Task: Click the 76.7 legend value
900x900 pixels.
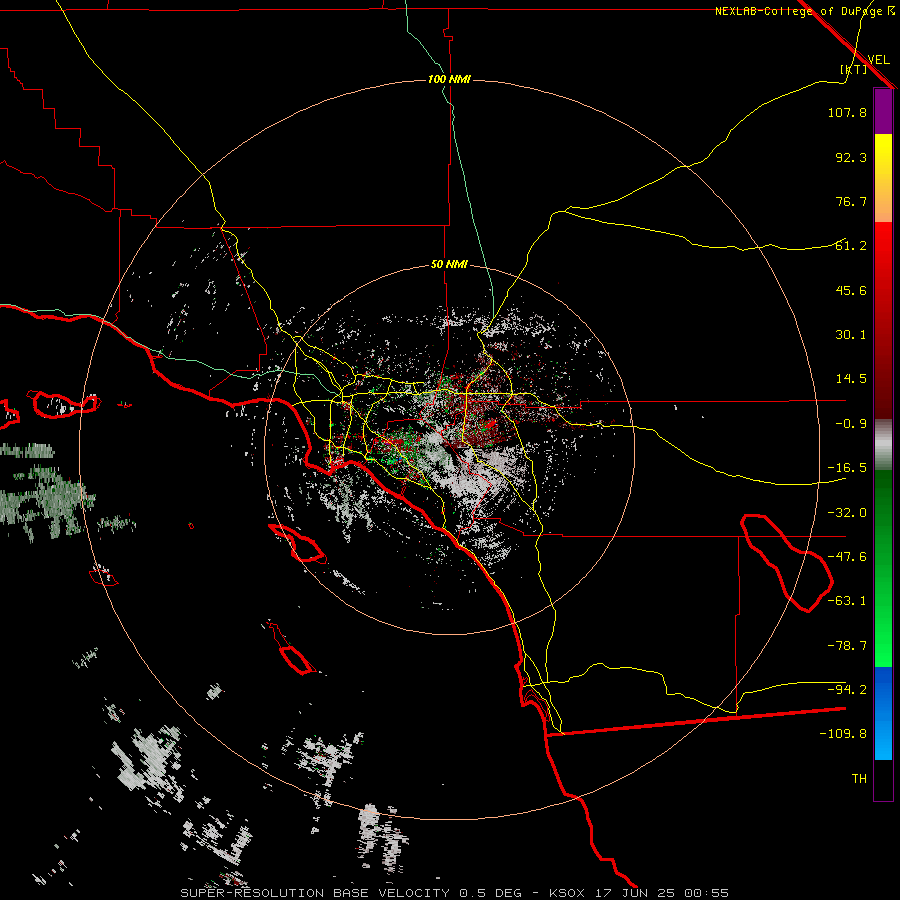Action: click(851, 201)
